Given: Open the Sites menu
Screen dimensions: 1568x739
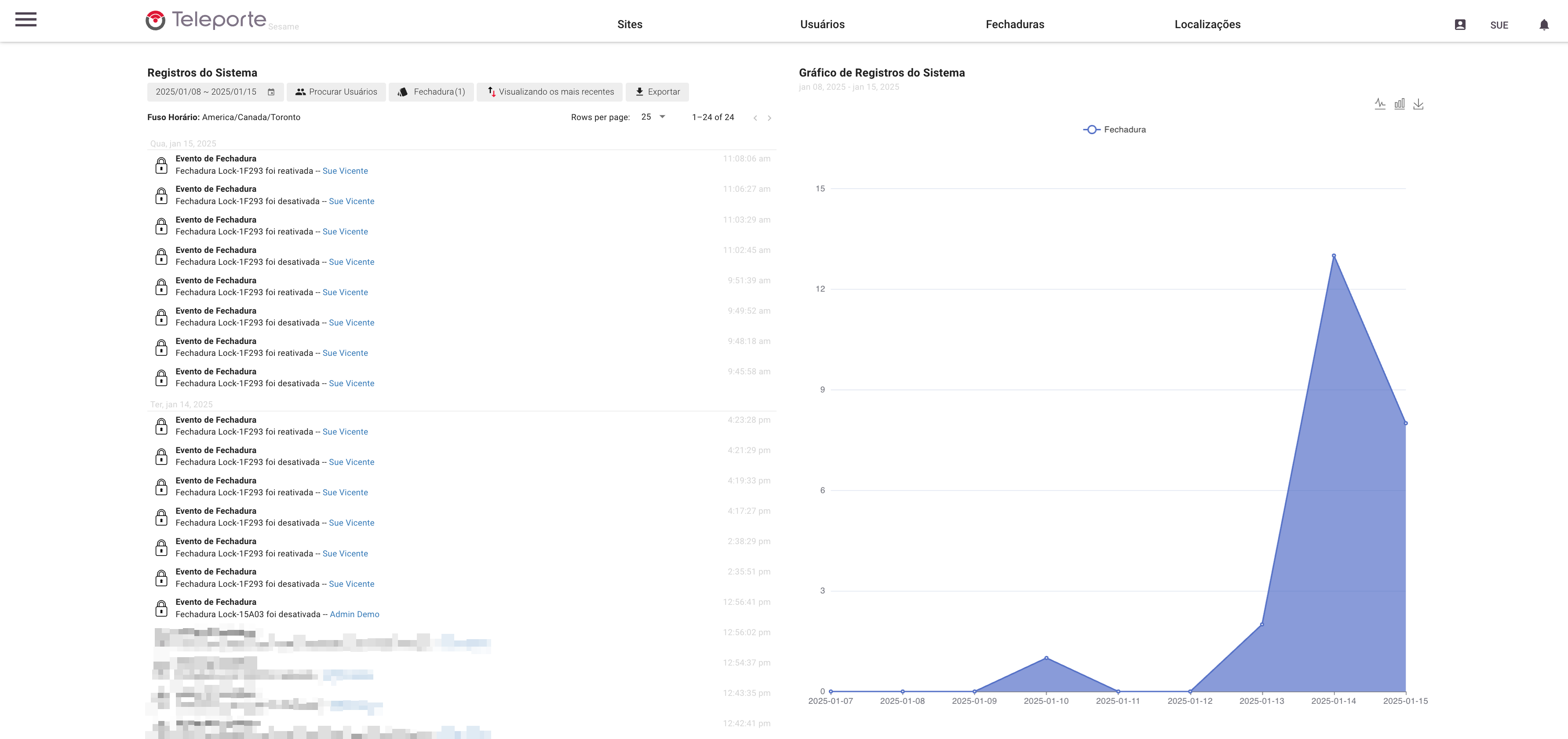Looking at the screenshot, I should 629,24.
